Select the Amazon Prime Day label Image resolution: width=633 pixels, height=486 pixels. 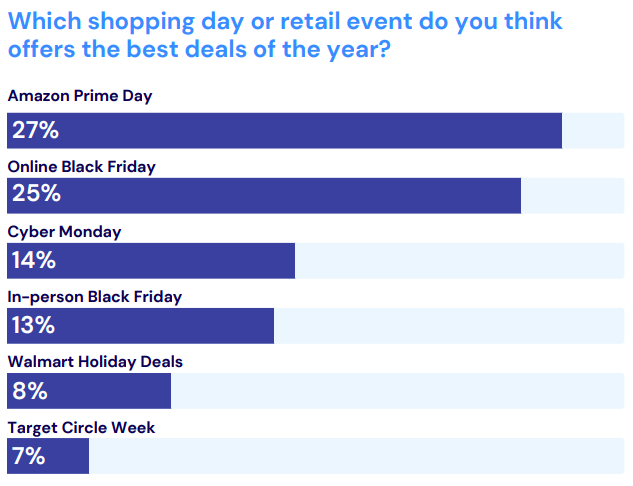[79, 96]
